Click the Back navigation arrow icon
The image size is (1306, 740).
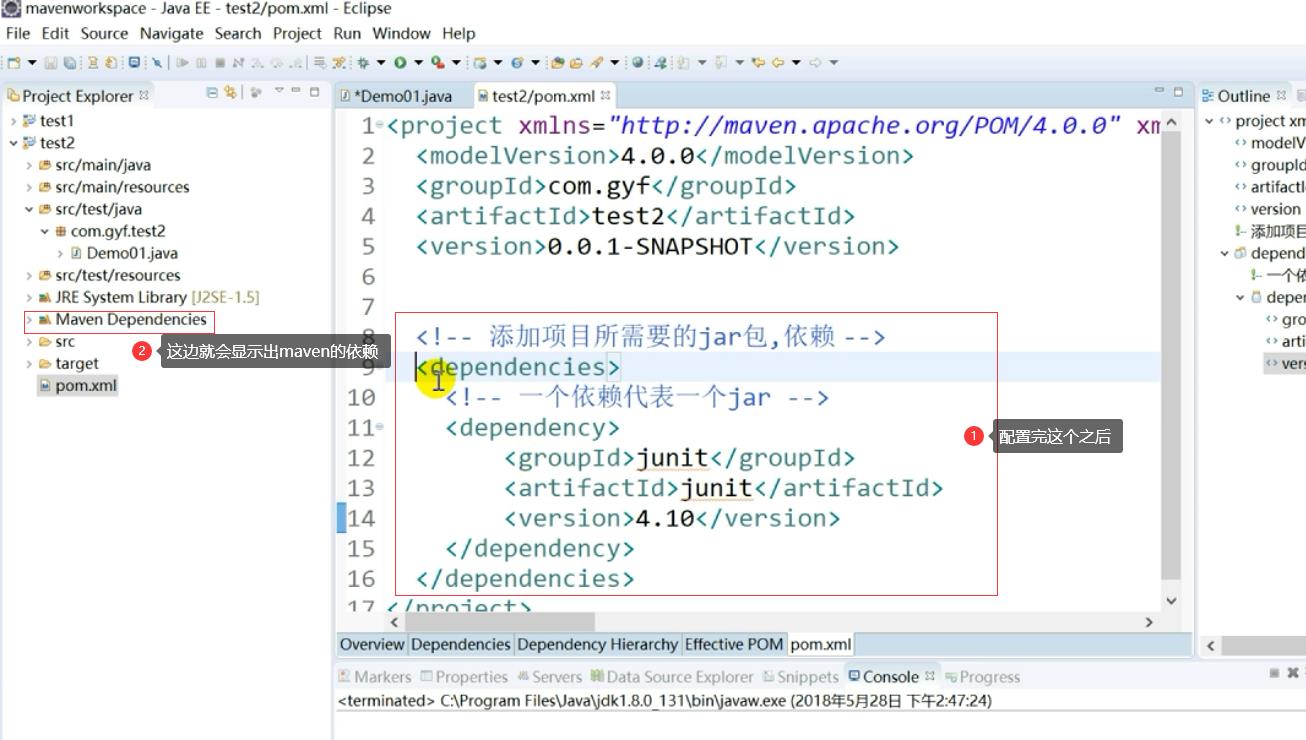pyautogui.click(x=777, y=62)
